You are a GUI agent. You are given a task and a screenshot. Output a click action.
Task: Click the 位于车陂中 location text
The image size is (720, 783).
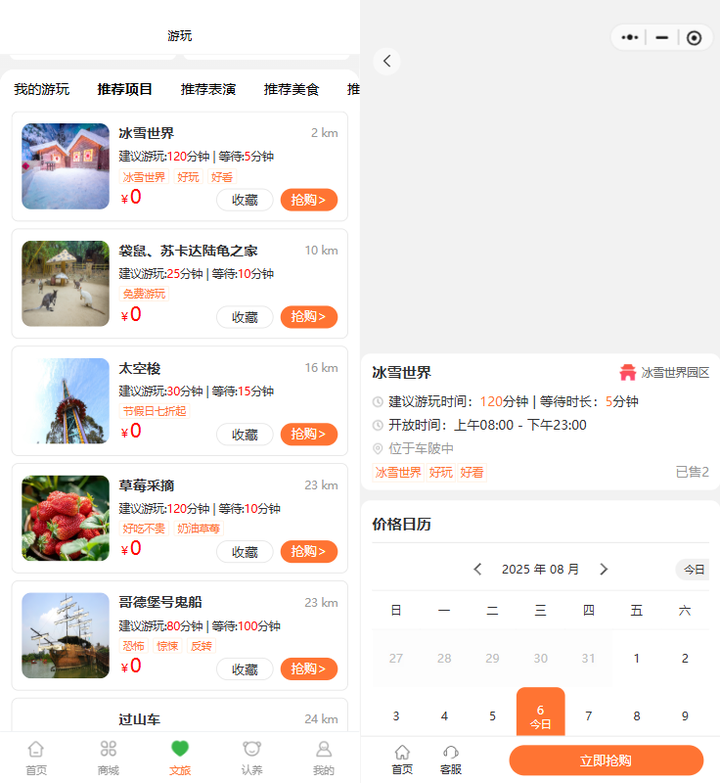tap(421, 448)
